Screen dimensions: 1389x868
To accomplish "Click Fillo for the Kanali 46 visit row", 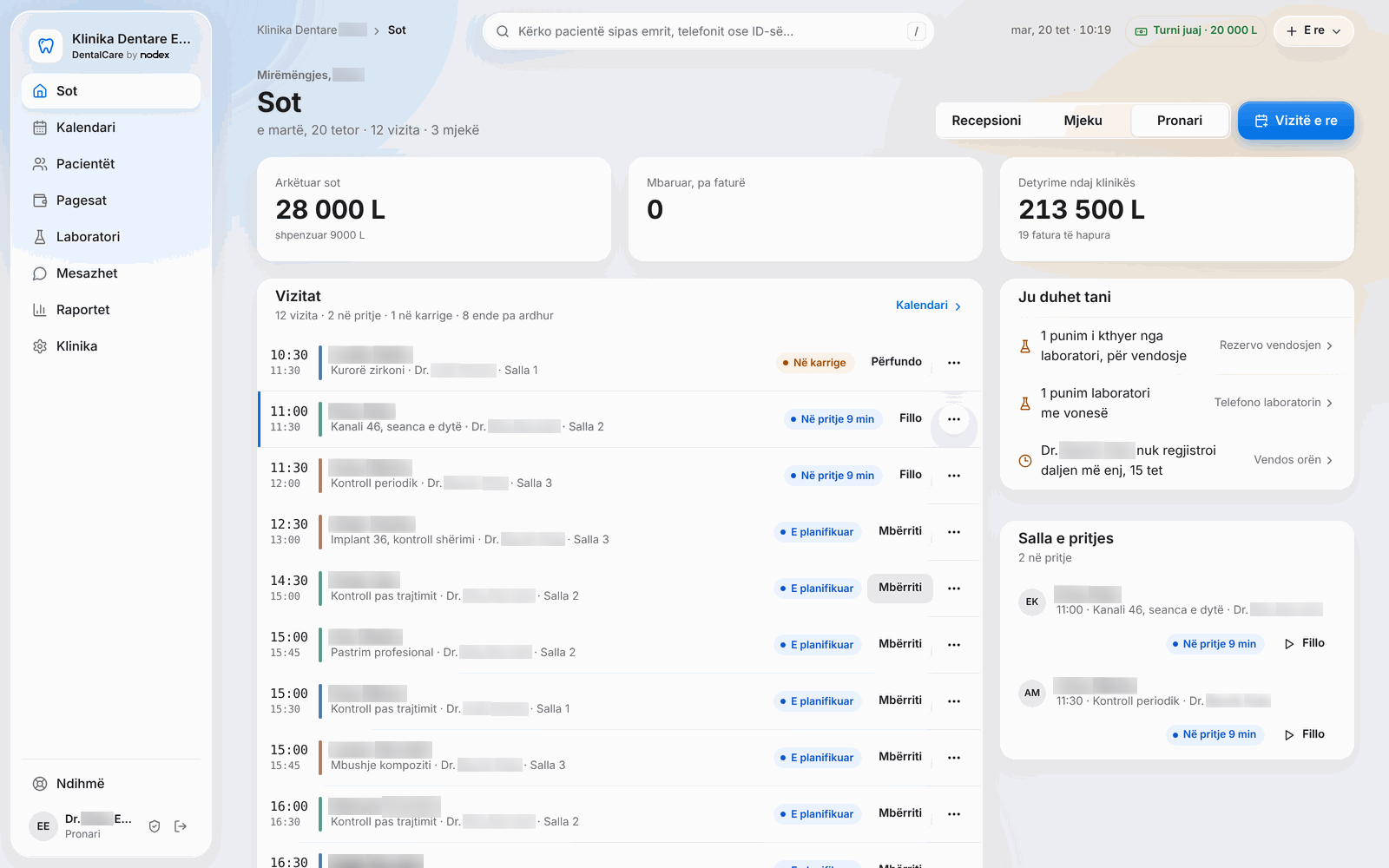I will pos(911,418).
